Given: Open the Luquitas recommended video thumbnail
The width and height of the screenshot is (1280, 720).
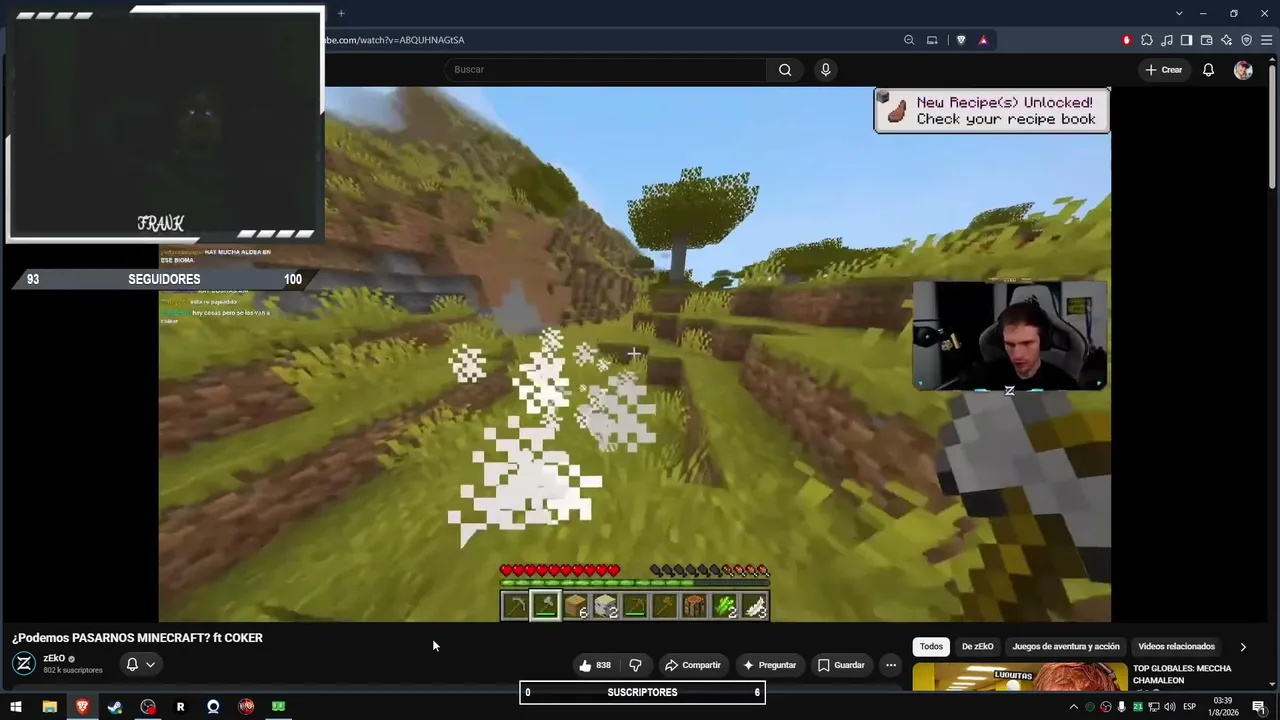Looking at the screenshot, I should 1019,677.
